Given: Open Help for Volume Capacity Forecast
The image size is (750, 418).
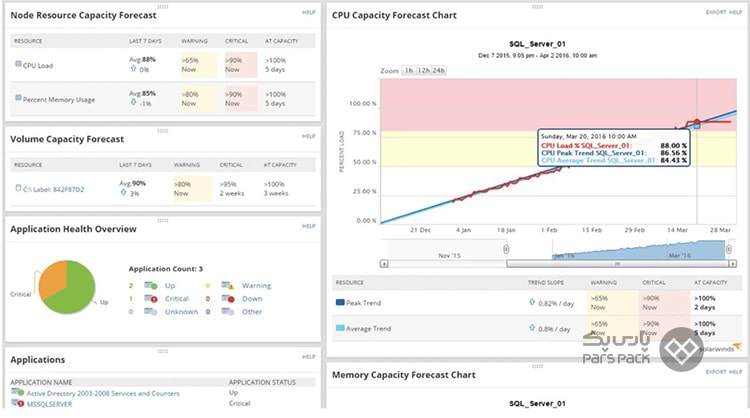Looking at the screenshot, I should click(309, 136).
